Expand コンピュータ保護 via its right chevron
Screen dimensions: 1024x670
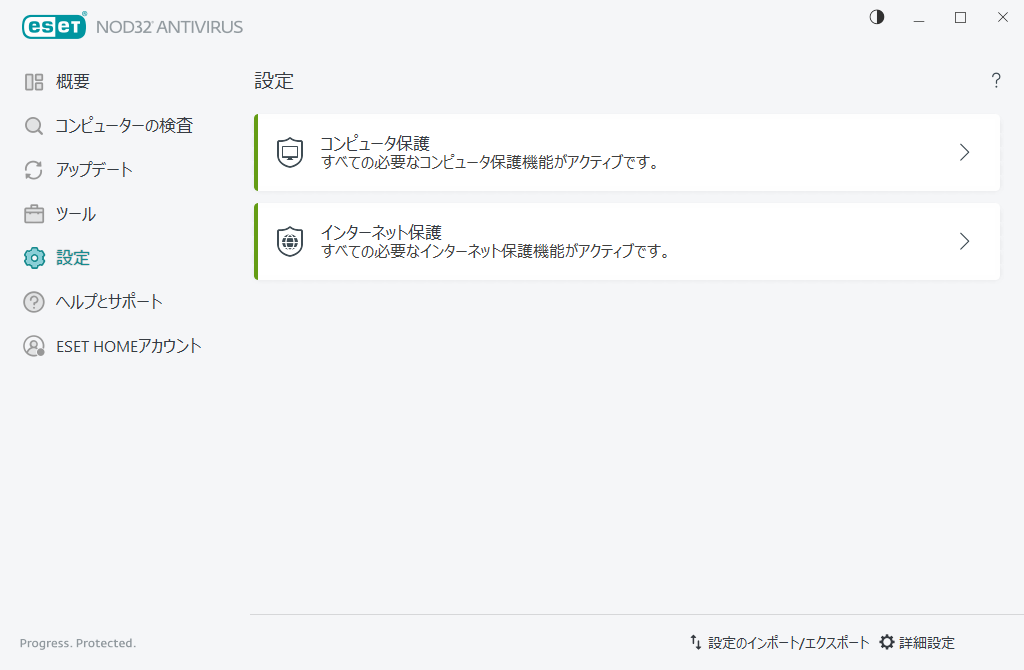[963, 152]
